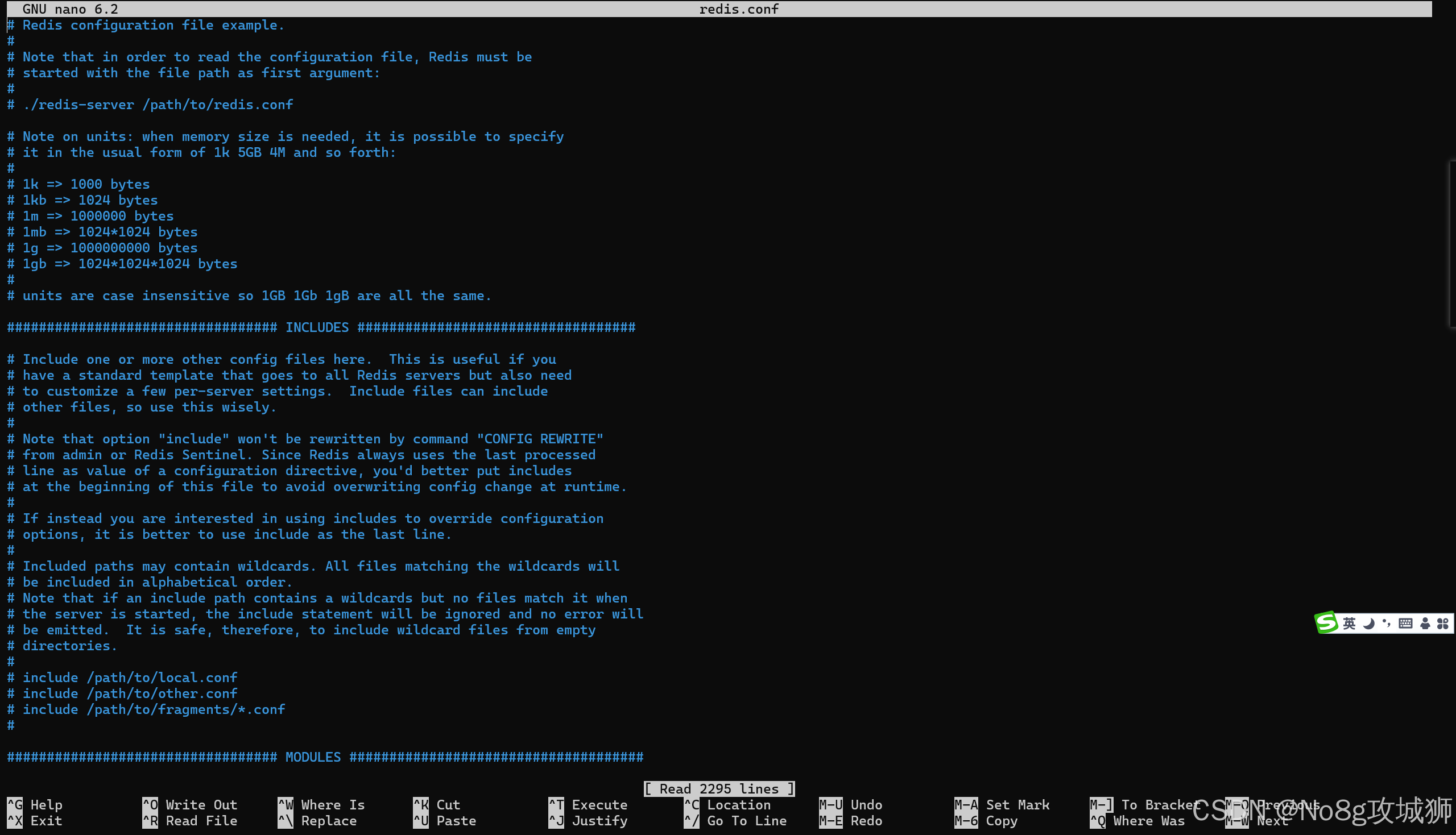Click the M-] To Bracket shortcut
This screenshot has height=835, width=1456.
coord(1145,805)
